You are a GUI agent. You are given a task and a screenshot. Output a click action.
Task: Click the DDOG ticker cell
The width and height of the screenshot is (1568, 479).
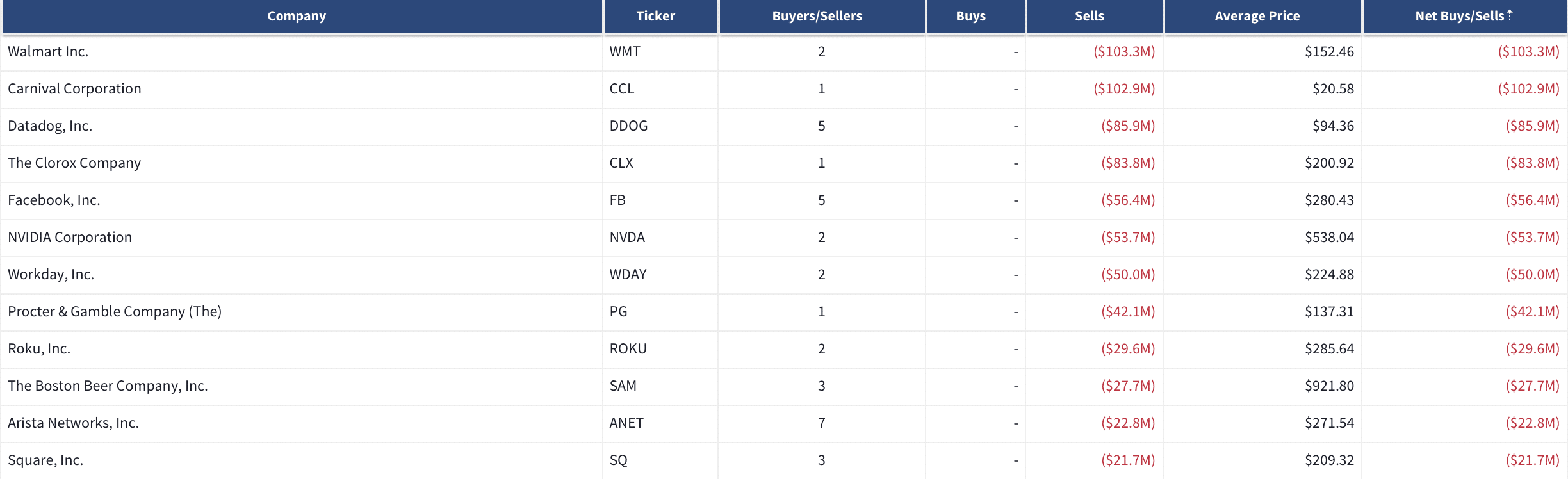click(660, 126)
